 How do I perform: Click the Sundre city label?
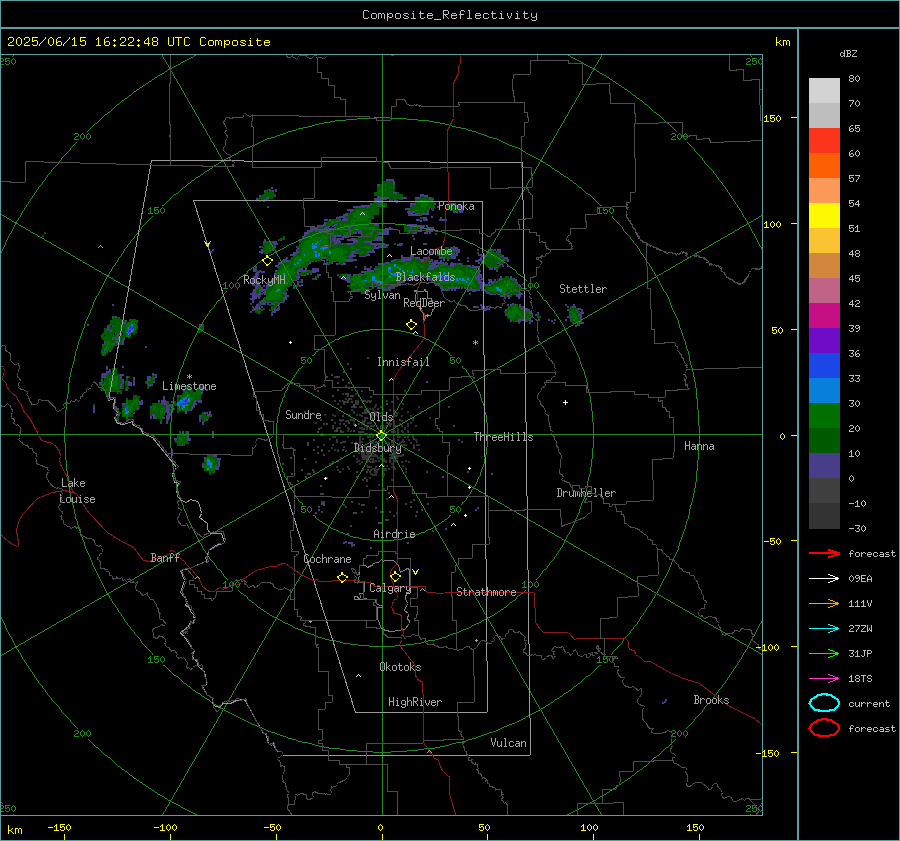click(x=303, y=415)
